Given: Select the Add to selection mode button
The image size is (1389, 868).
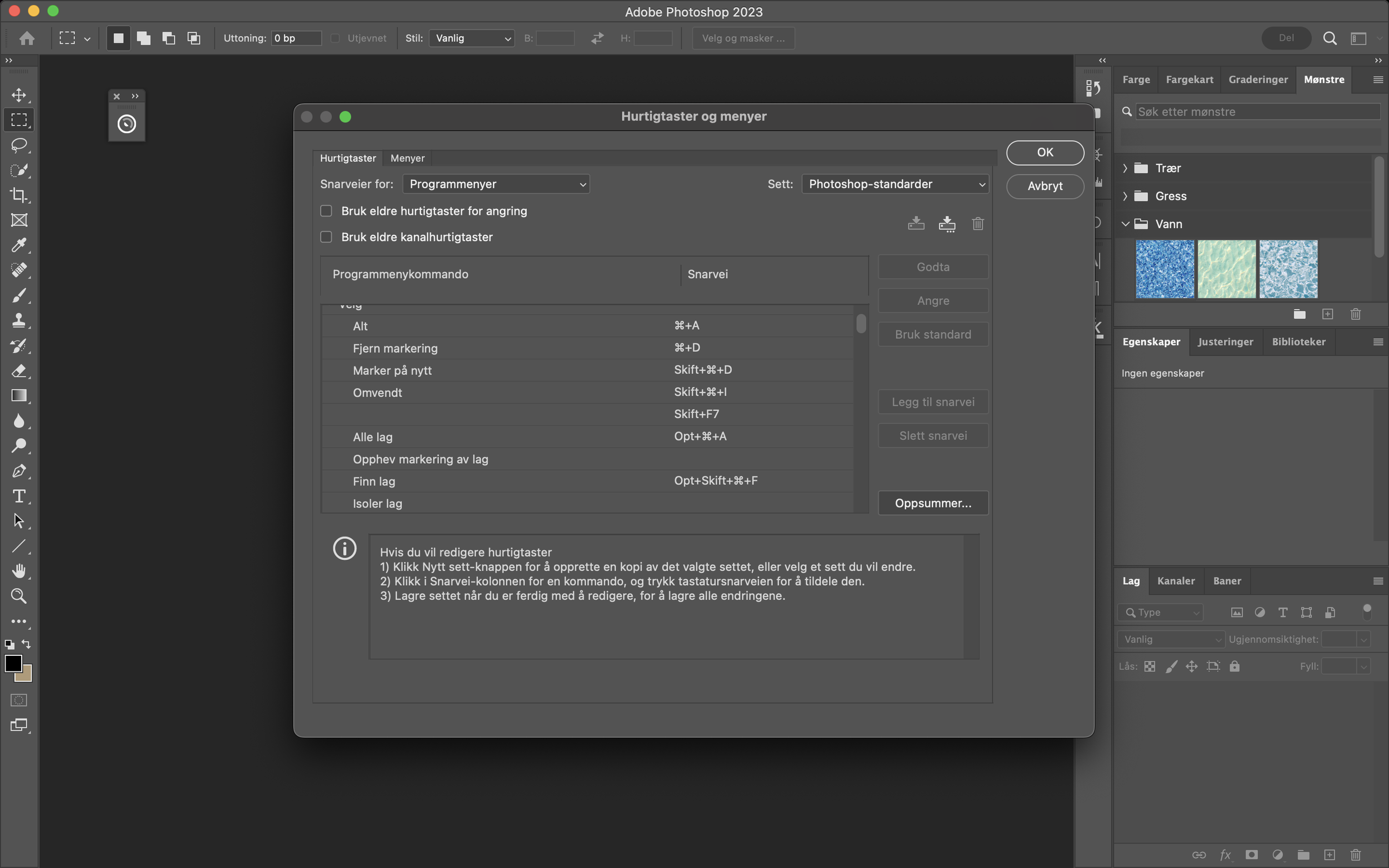Looking at the screenshot, I should click(143, 38).
